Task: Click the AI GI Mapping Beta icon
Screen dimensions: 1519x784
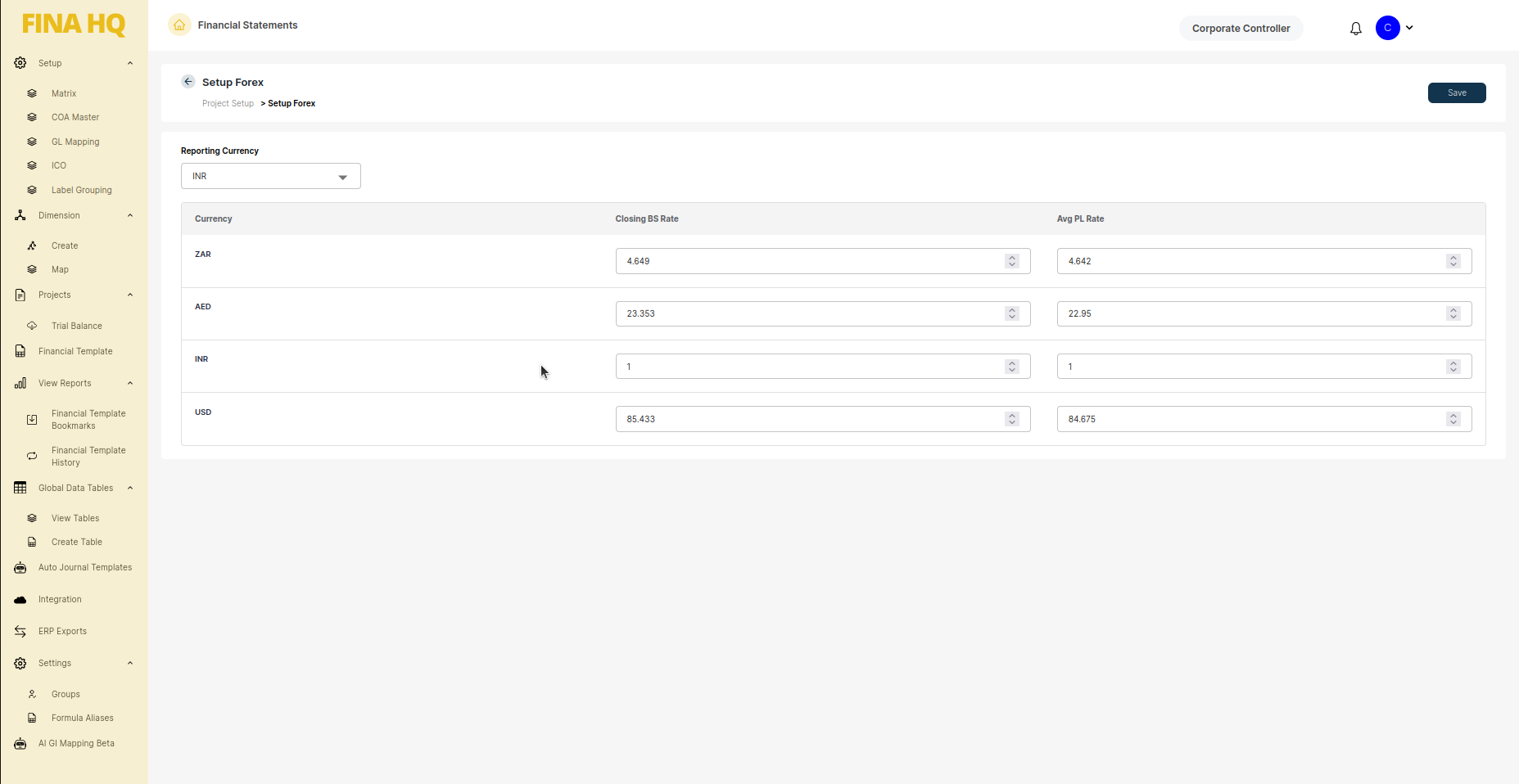Action: click(x=20, y=744)
